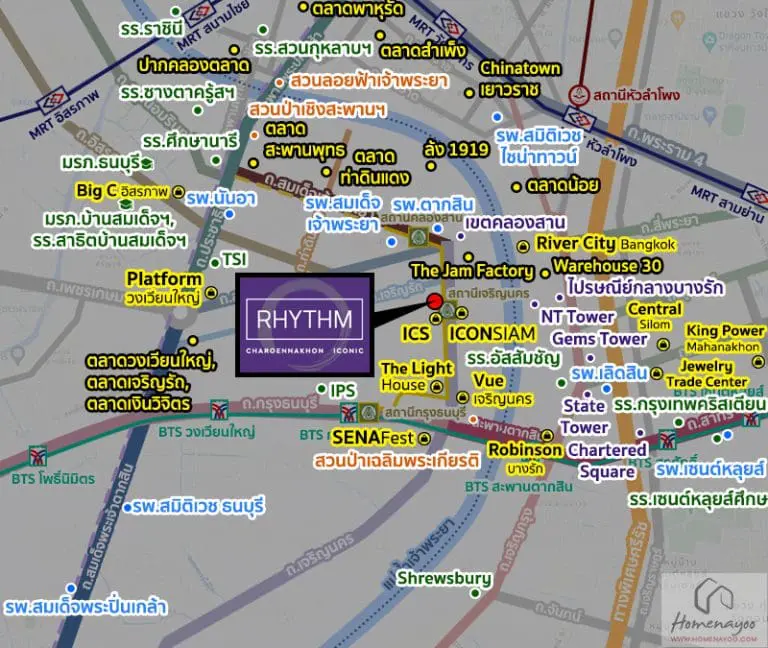This screenshot has height=648, width=768.
Task: Click the red project location marker
Action: coord(434,302)
